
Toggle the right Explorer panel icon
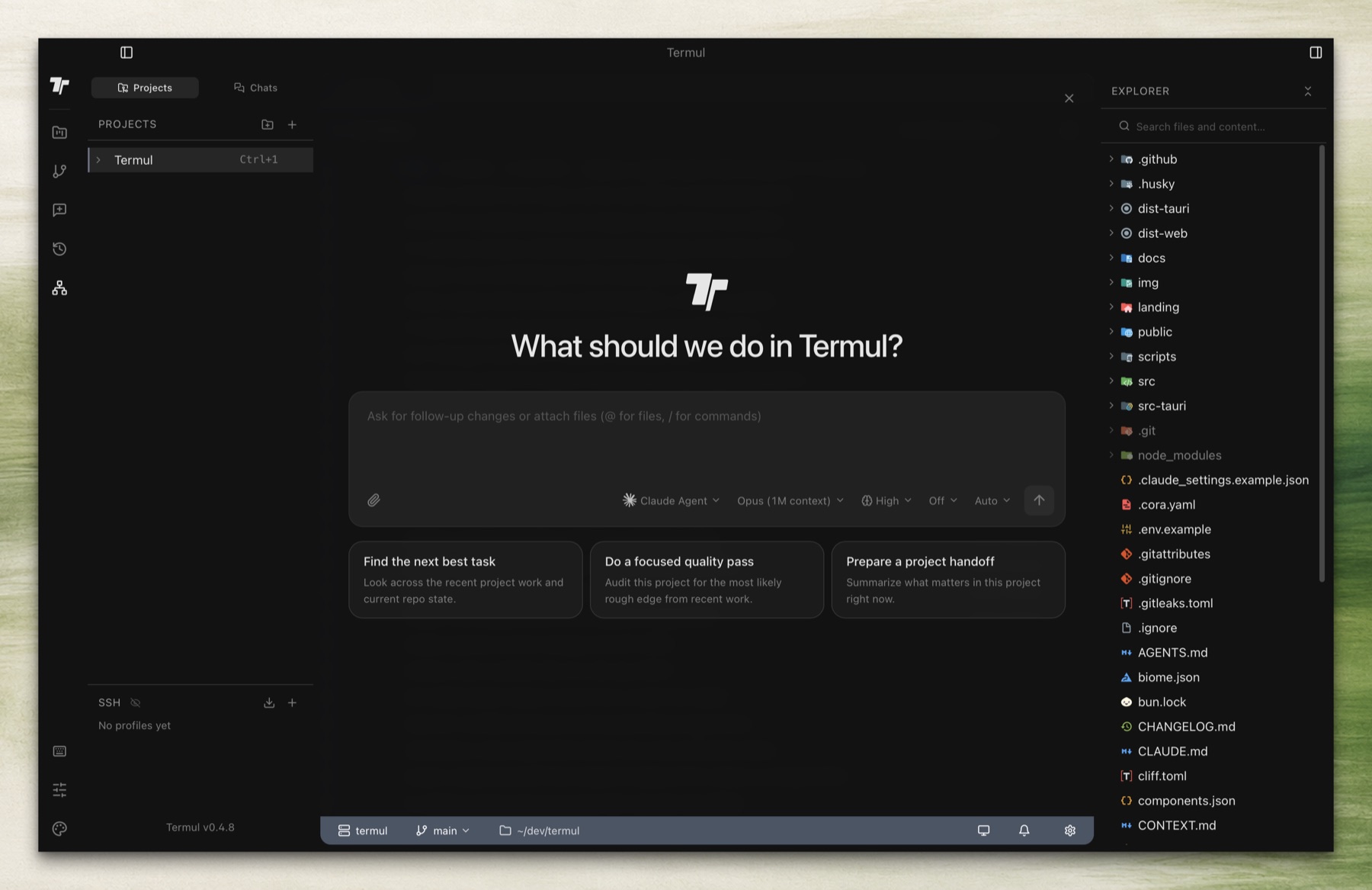tap(1316, 53)
